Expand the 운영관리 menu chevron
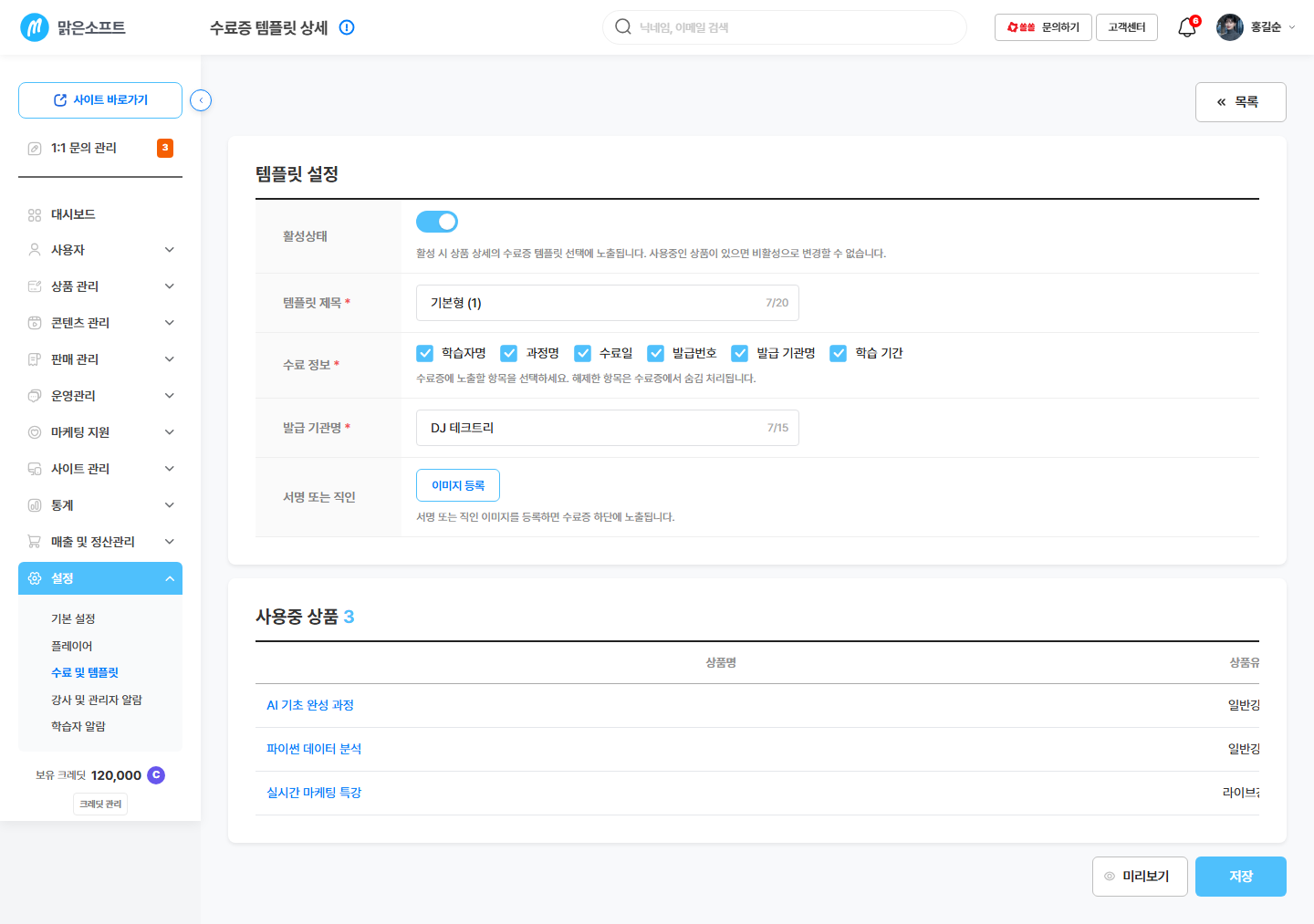1314x924 pixels. pyautogui.click(x=170, y=396)
